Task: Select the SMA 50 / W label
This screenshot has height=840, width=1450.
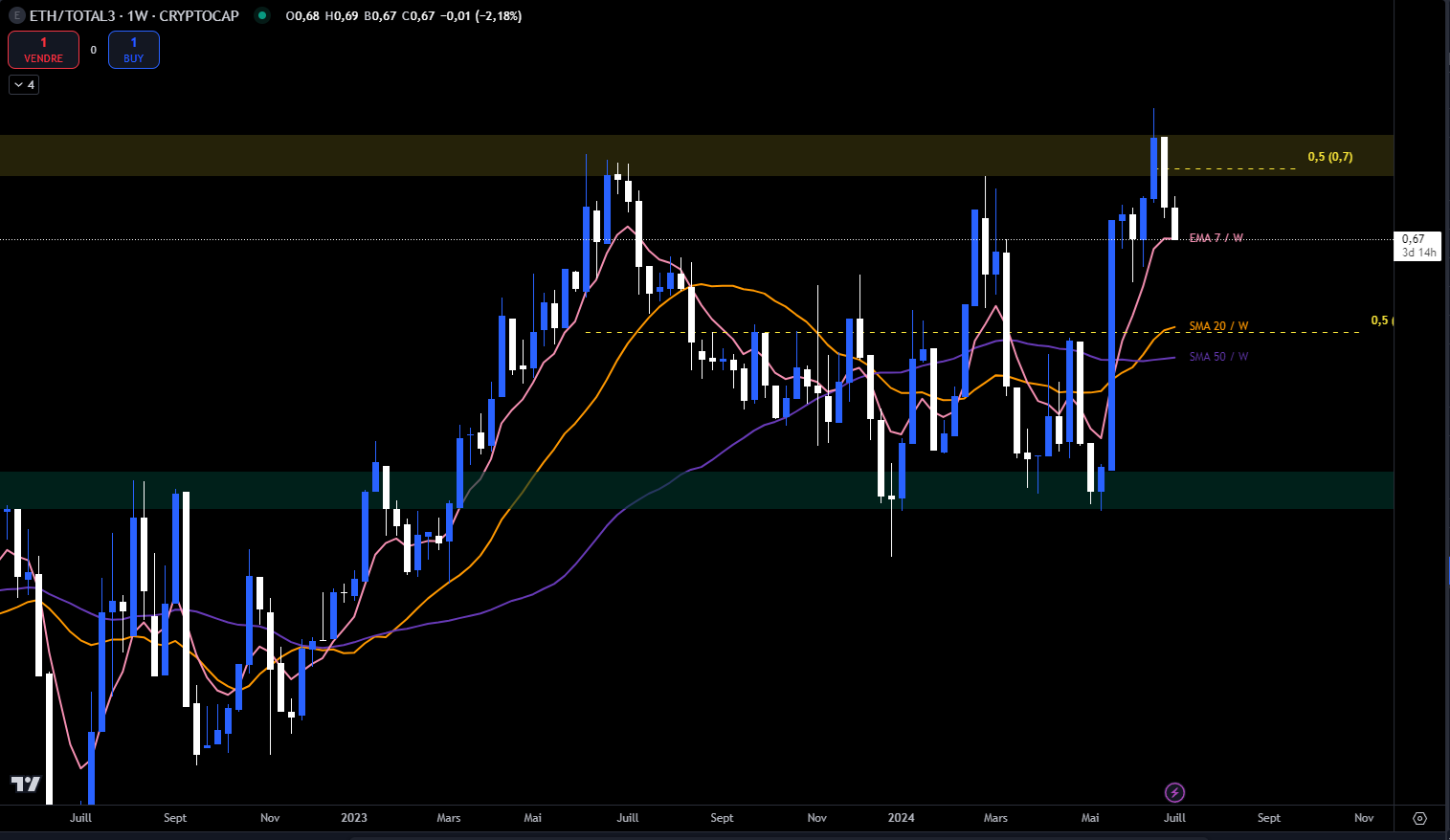Action: click(x=1218, y=357)
